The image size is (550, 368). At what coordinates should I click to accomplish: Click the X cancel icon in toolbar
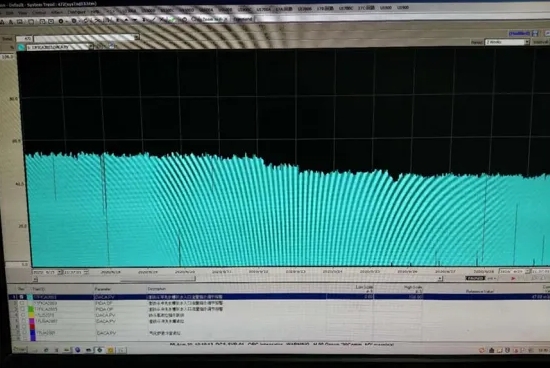[x=163, y=20]
